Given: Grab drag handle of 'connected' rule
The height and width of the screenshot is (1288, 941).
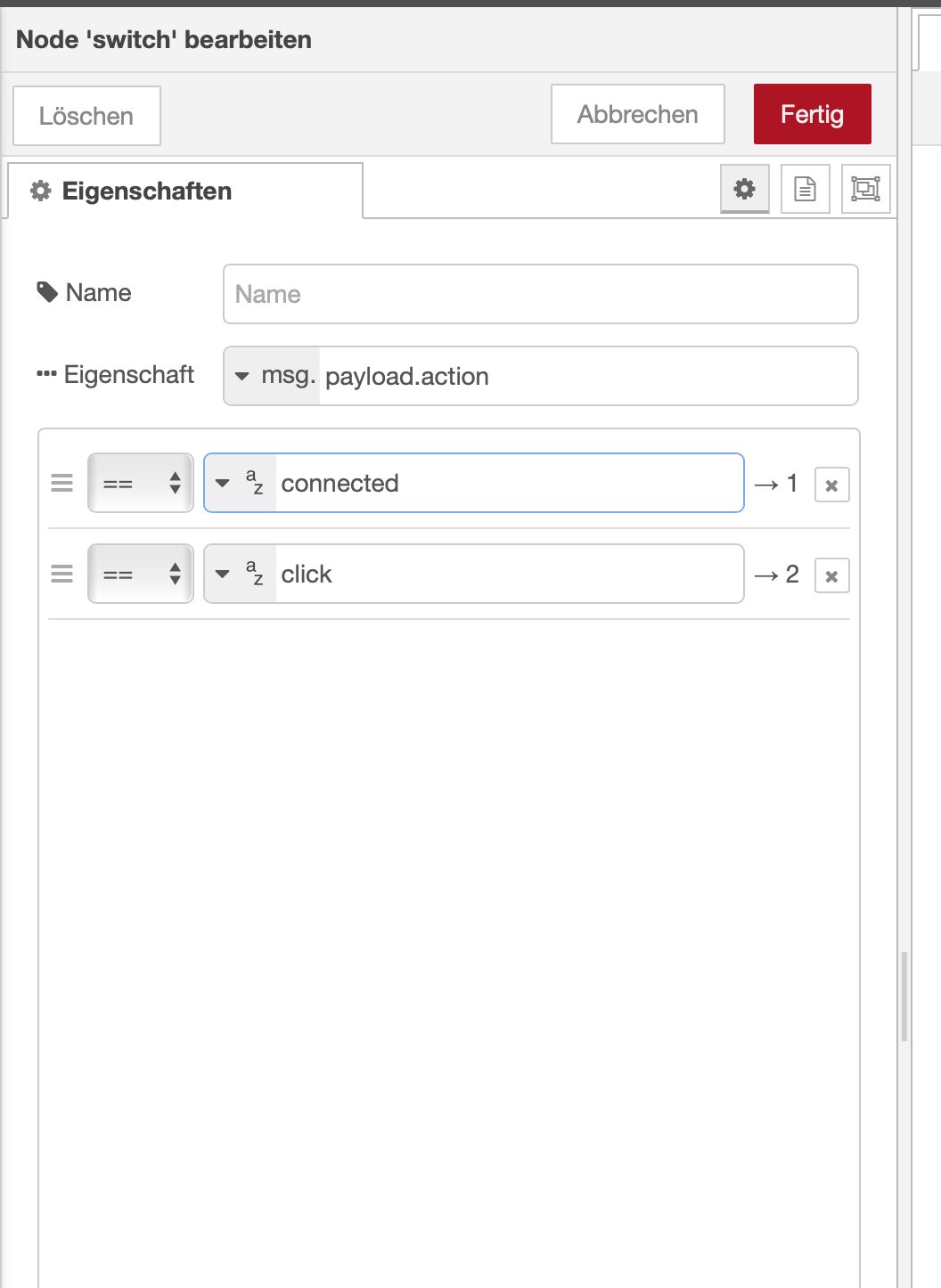Looking at the screenshot, I should (62, 484).
